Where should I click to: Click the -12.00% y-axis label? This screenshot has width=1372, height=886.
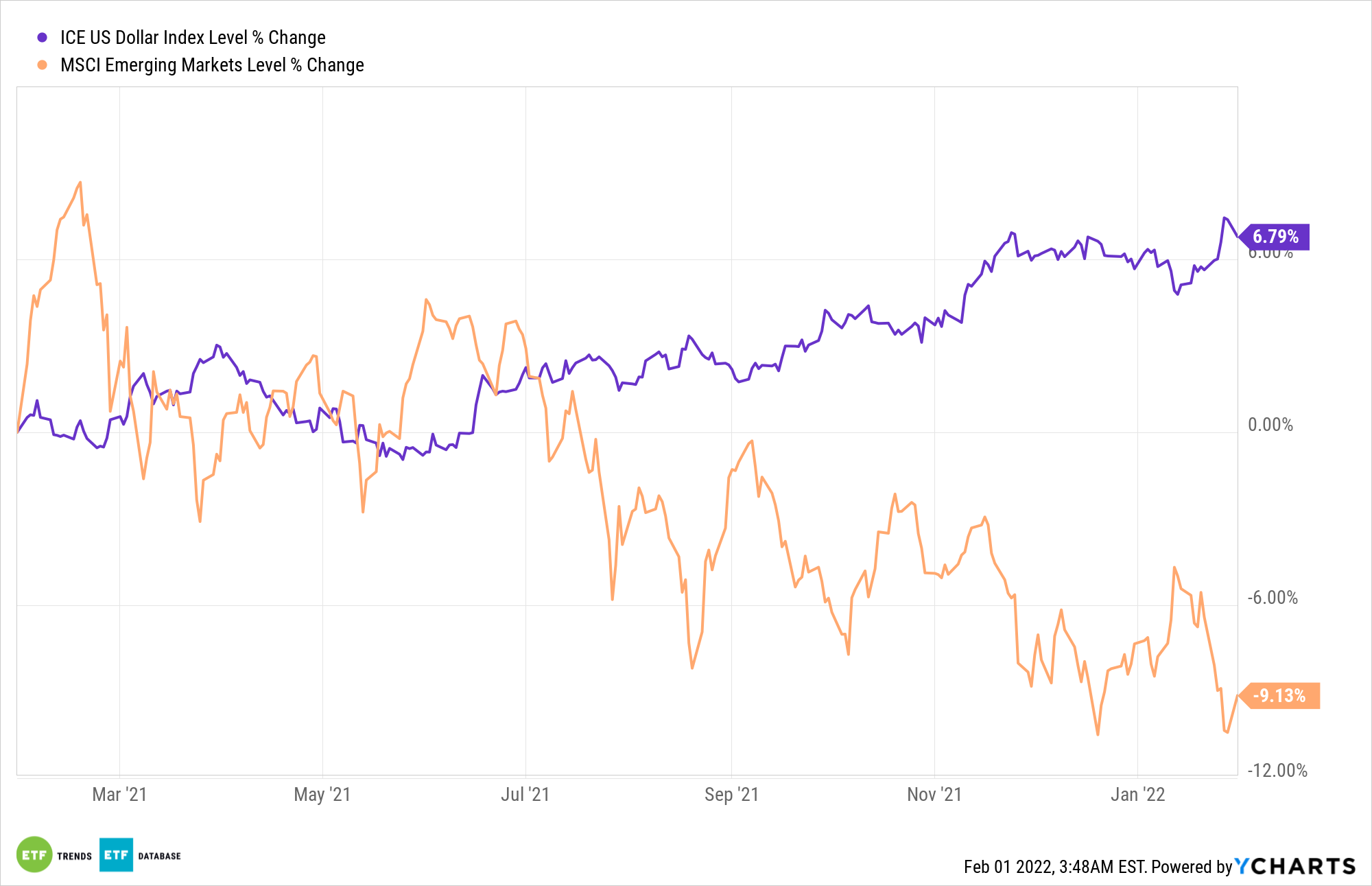click(x=1277, y=771)
